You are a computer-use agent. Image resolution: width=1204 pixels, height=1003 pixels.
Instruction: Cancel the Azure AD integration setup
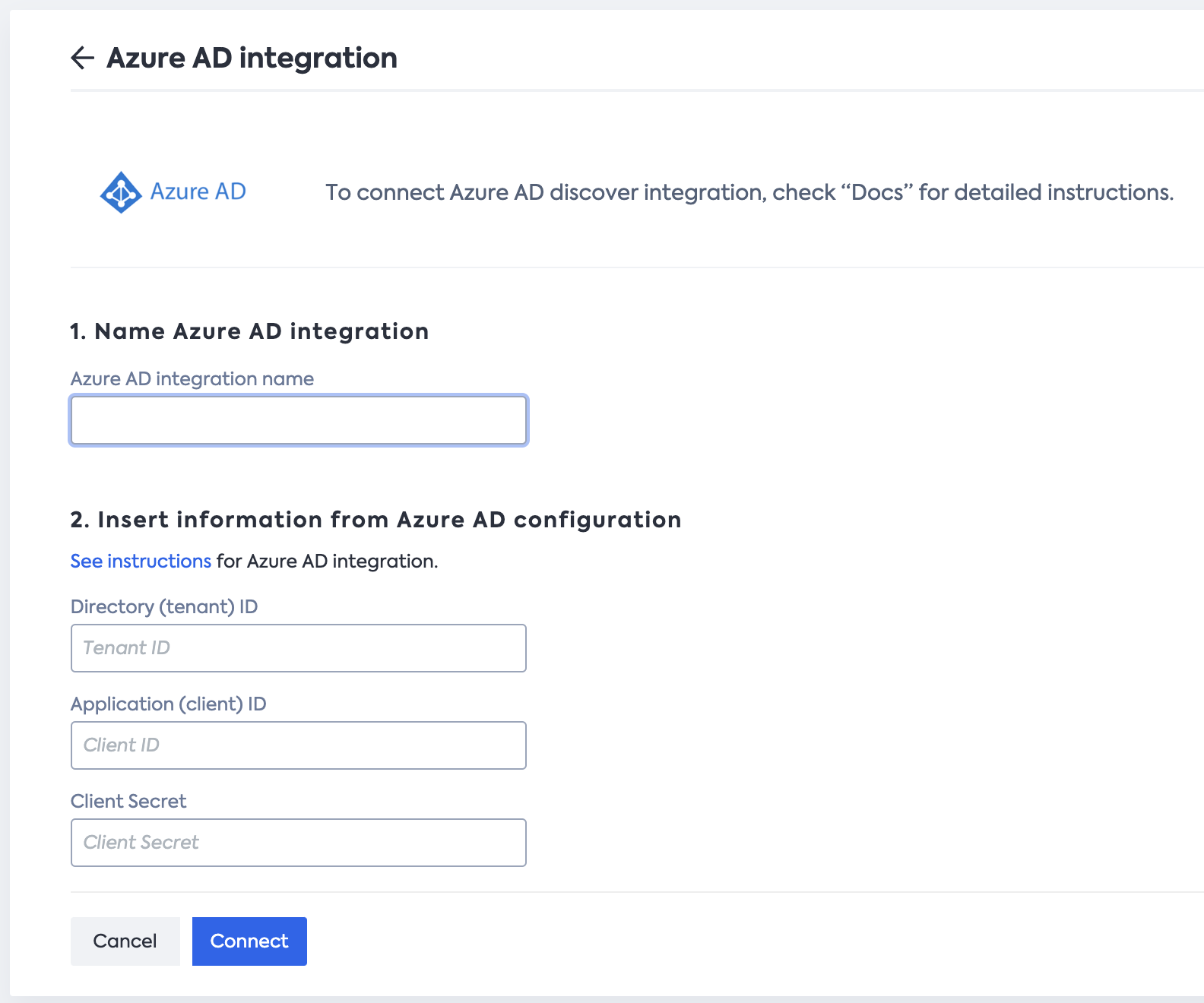[x=125, y=941]
